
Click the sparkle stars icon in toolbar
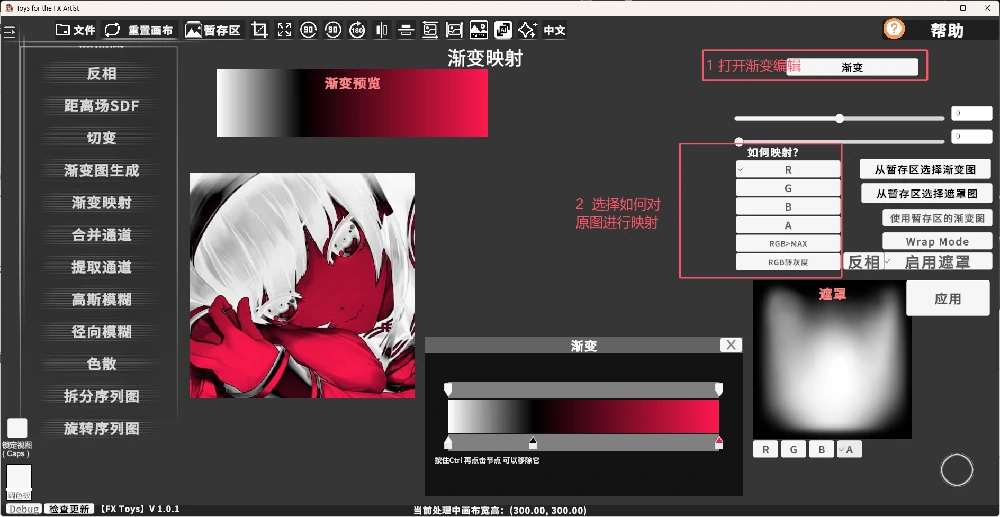[527, 30]
